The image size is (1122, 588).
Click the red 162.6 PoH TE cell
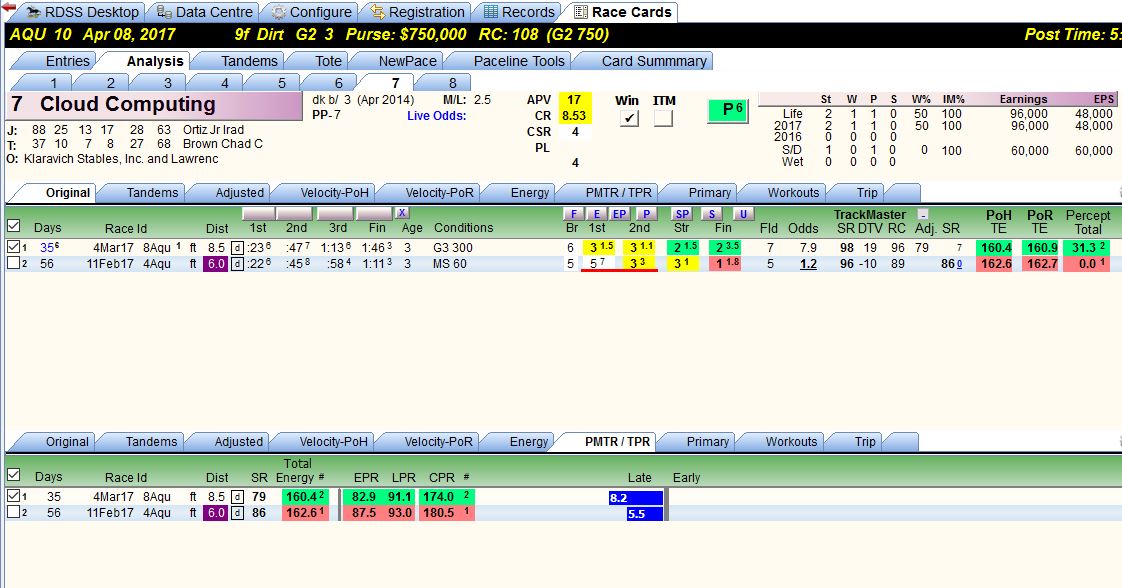point(996,264)
